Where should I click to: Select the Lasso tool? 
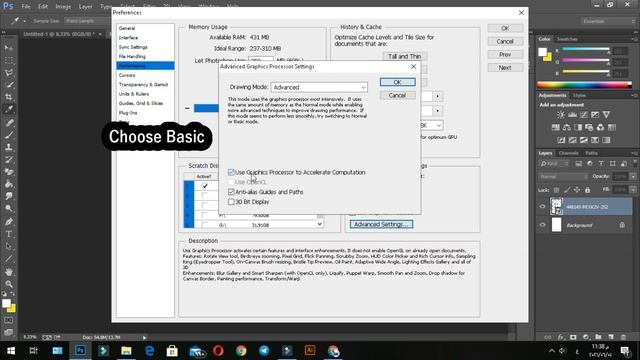point(9,73)
